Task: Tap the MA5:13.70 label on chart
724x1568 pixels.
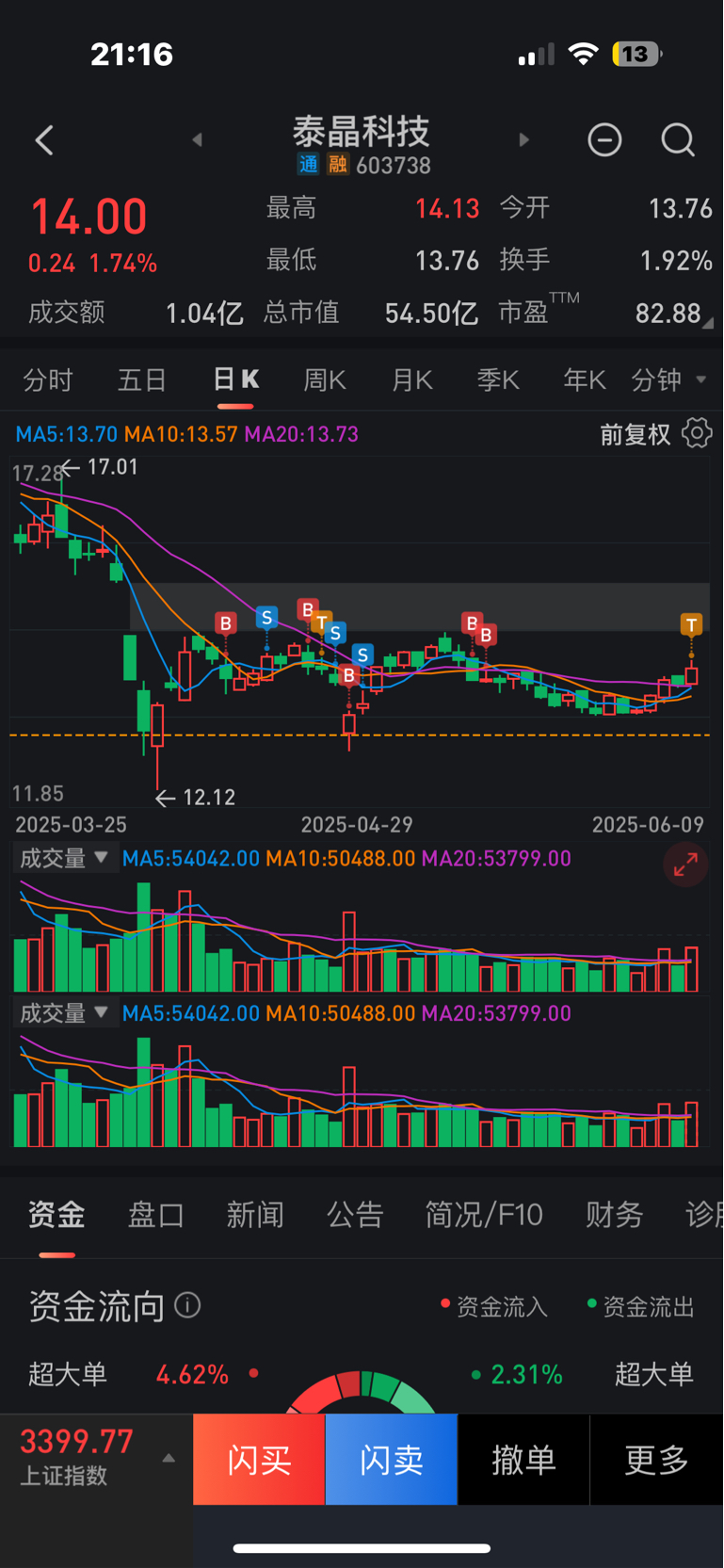Action: click(66, 434)
